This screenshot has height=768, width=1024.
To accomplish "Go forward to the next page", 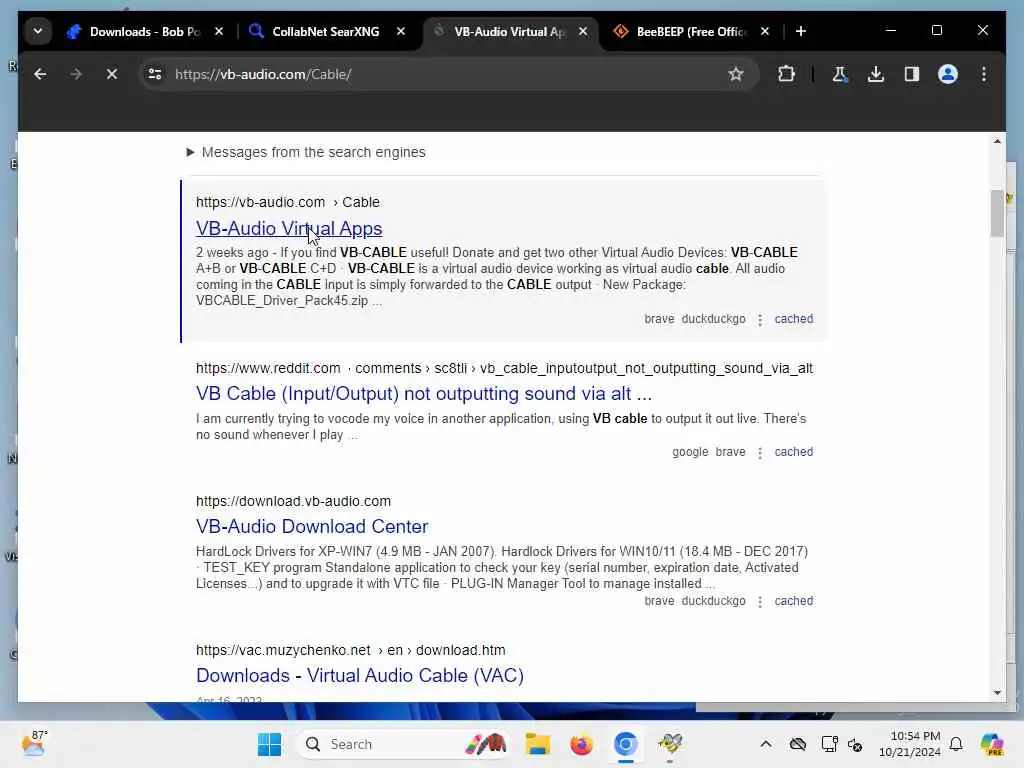I will [76, 74].
